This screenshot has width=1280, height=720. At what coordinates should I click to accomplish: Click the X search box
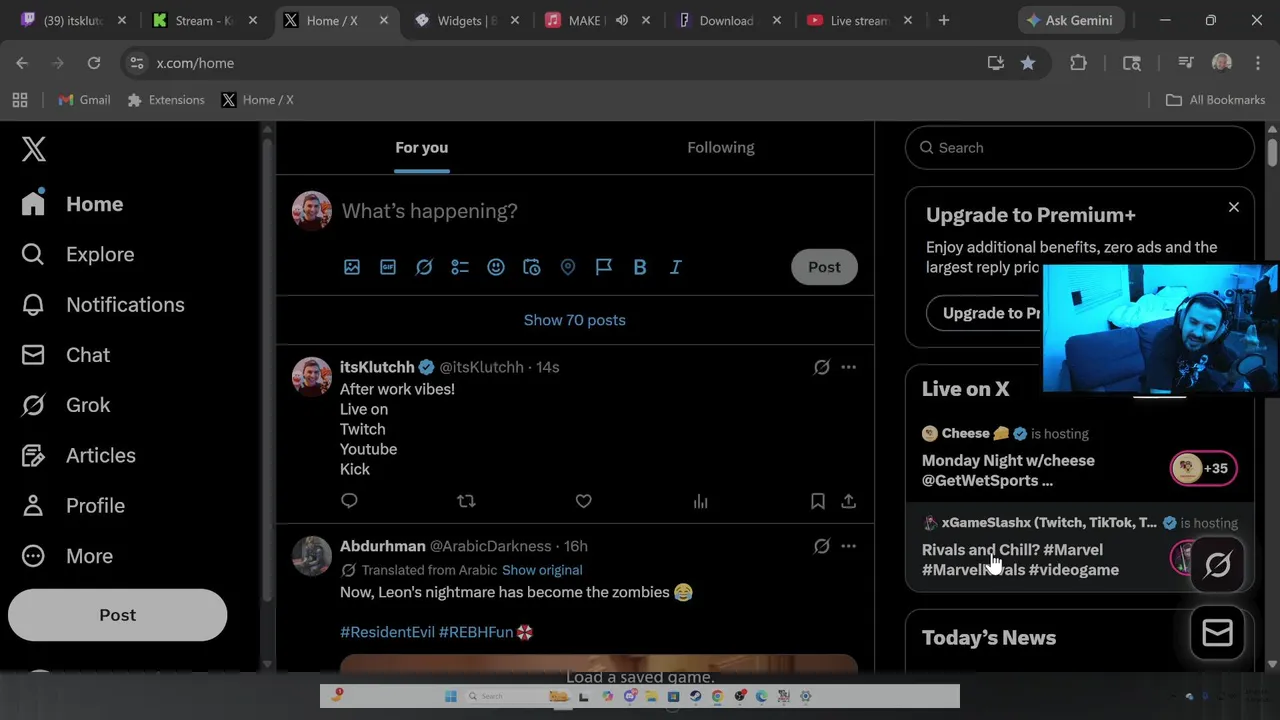click(x=1080, y=148)
